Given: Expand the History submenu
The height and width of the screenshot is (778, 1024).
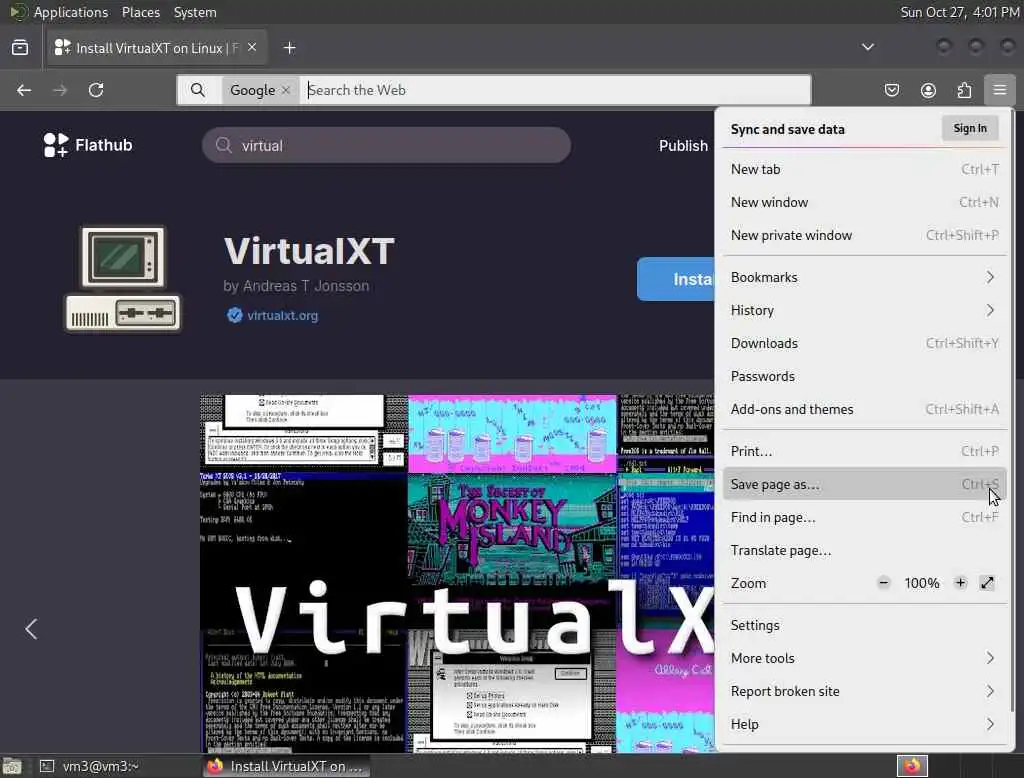Looking at the screenshot, I should (865, 310).
